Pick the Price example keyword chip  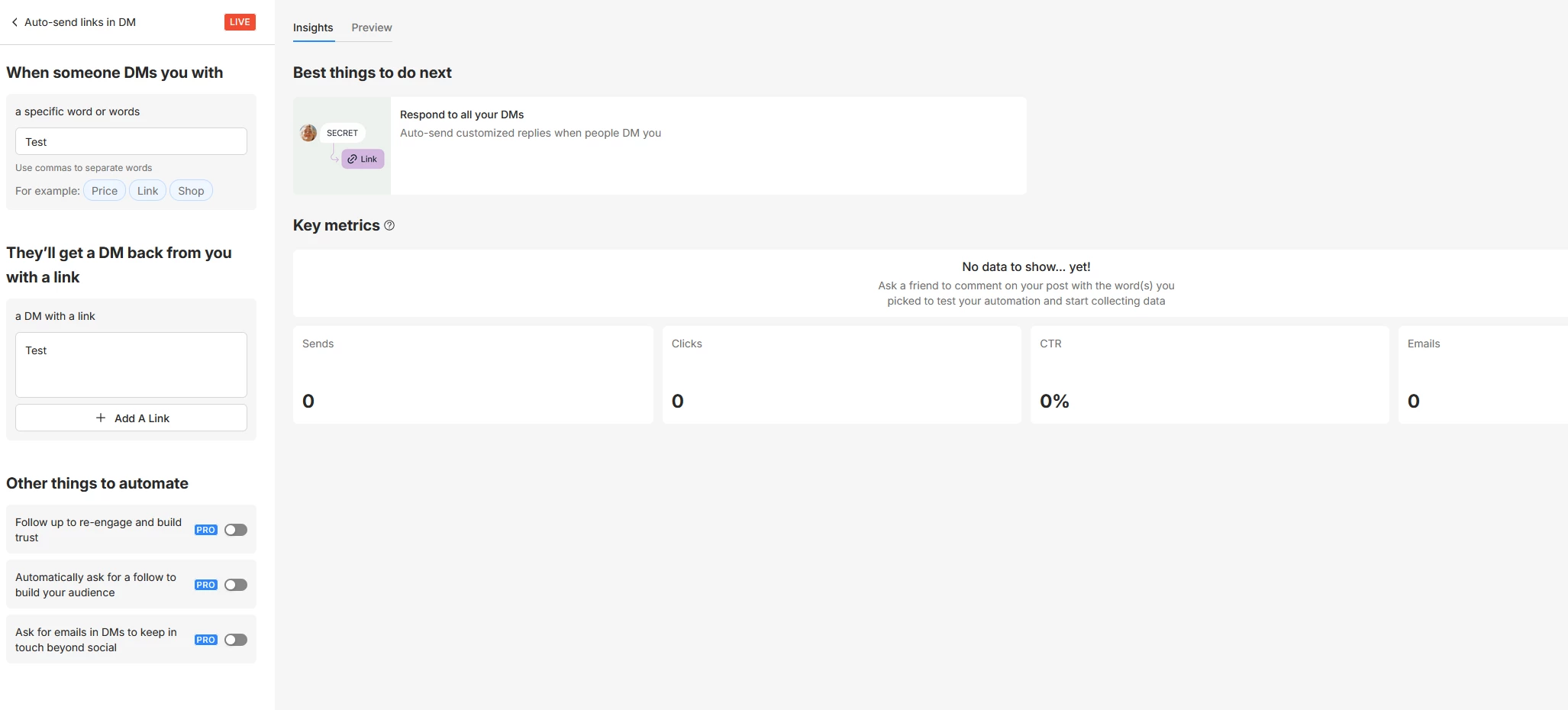105,191
